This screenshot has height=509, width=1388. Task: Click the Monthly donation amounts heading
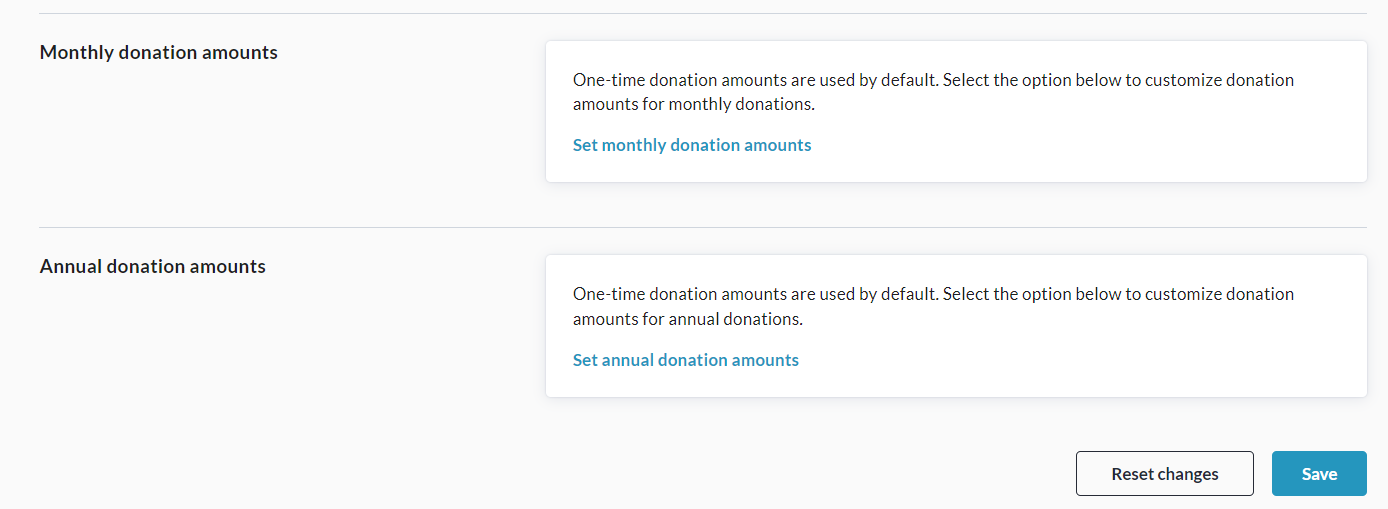pos(159,52)
